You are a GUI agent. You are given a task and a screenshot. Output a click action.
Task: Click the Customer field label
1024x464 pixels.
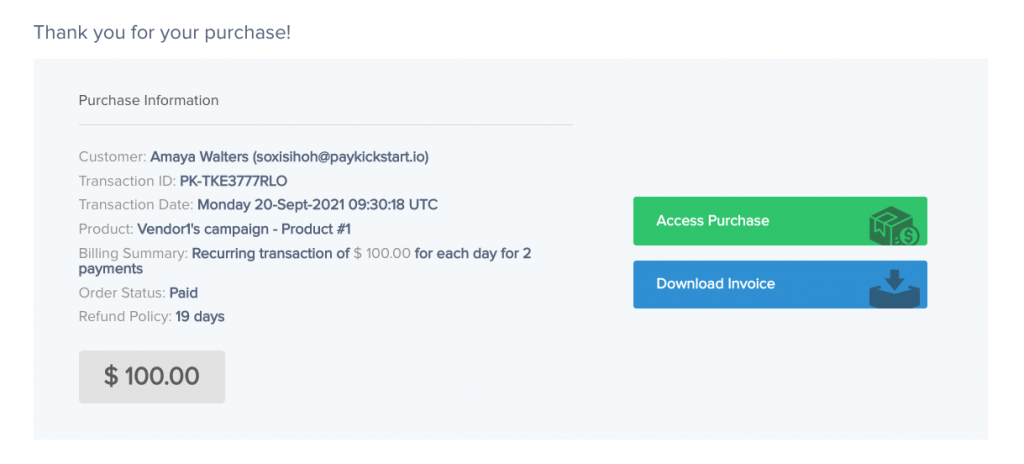coord(112,157)
